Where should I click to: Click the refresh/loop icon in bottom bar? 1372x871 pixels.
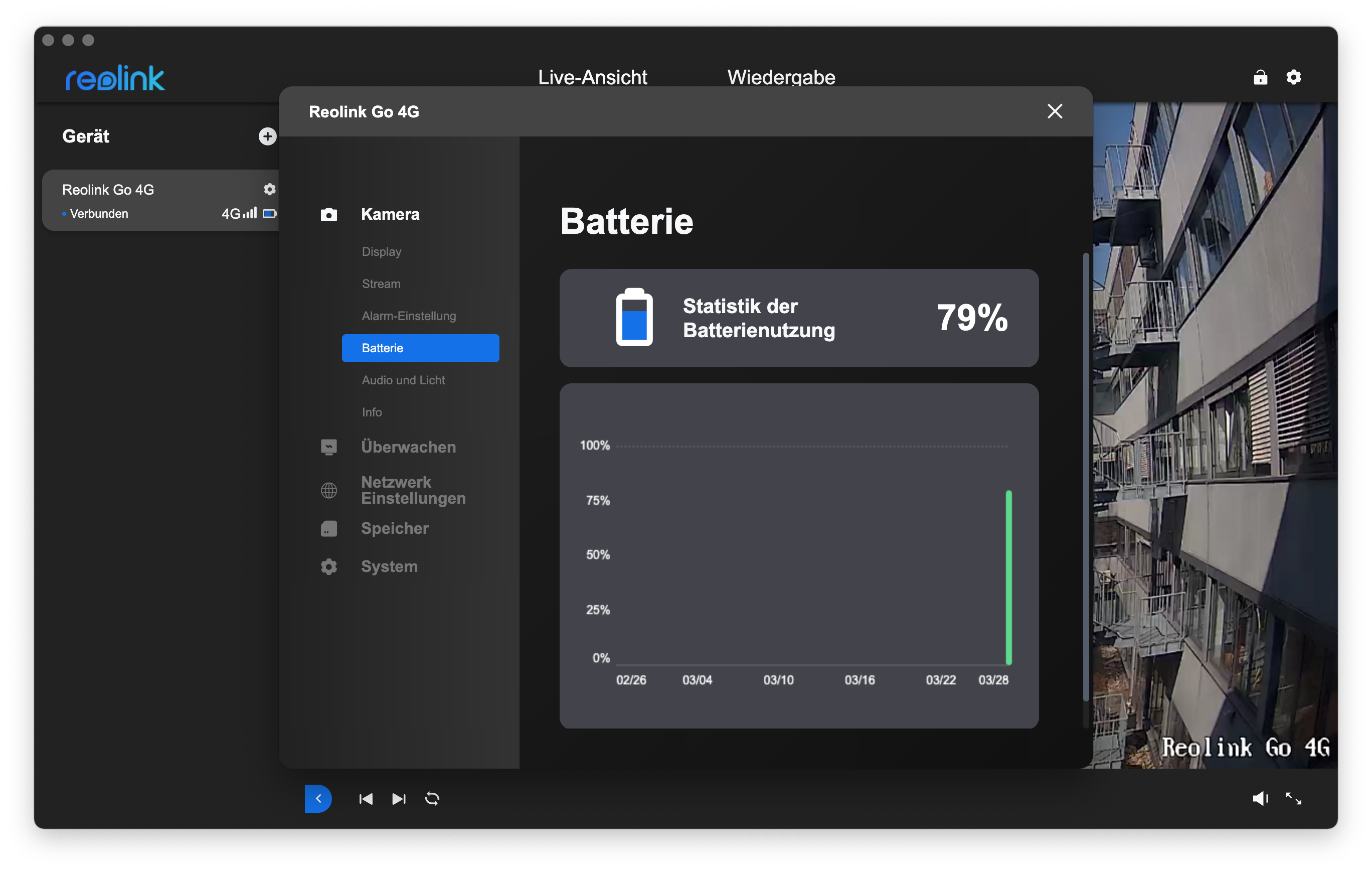click(x=432, y=799)
